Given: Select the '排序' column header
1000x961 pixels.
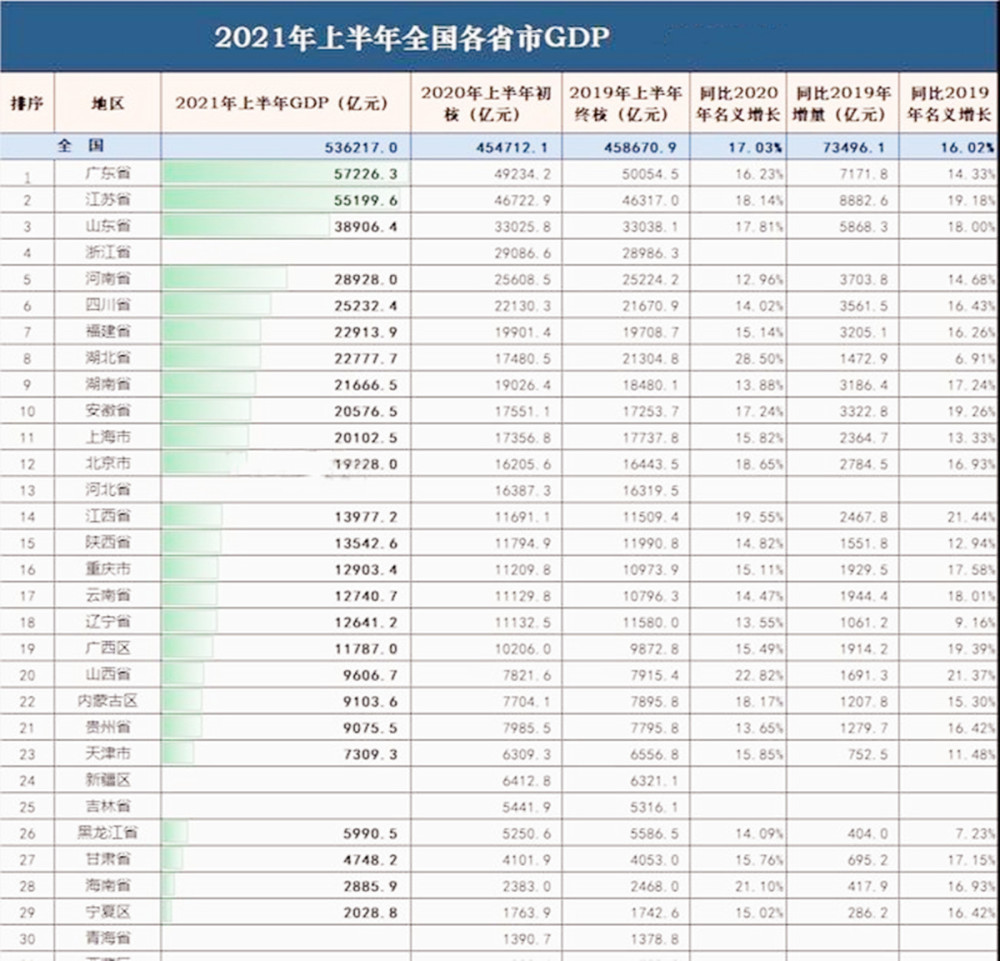Looking at the screenshot, I should [27, 103].
